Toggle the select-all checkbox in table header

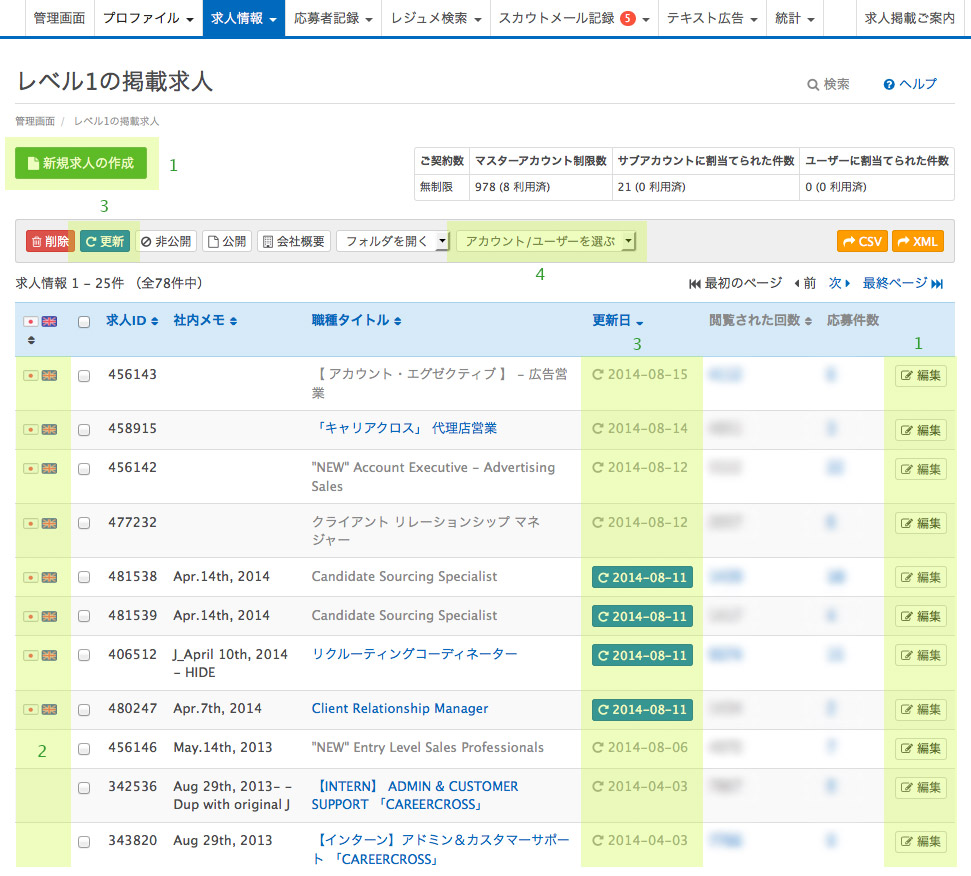[x=84, y=321]
